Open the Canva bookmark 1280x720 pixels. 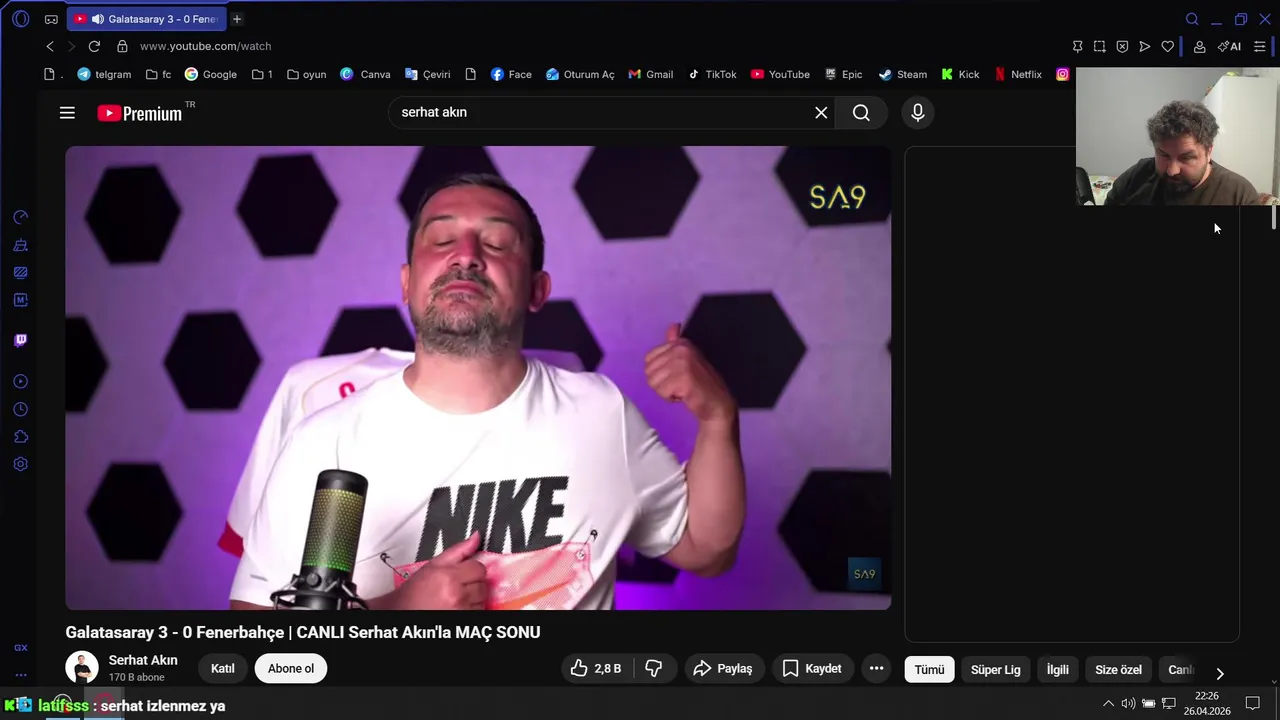click(x=365, y=74)
